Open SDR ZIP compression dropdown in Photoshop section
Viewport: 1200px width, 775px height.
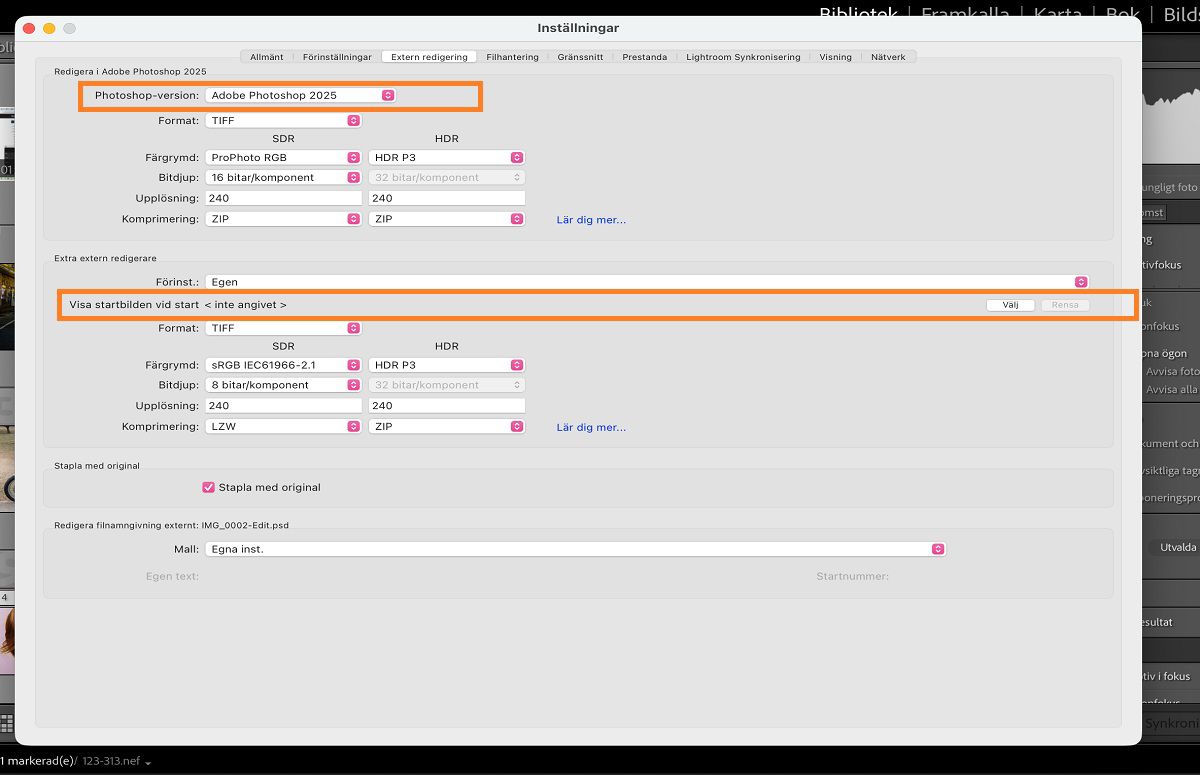pos(283,218)
